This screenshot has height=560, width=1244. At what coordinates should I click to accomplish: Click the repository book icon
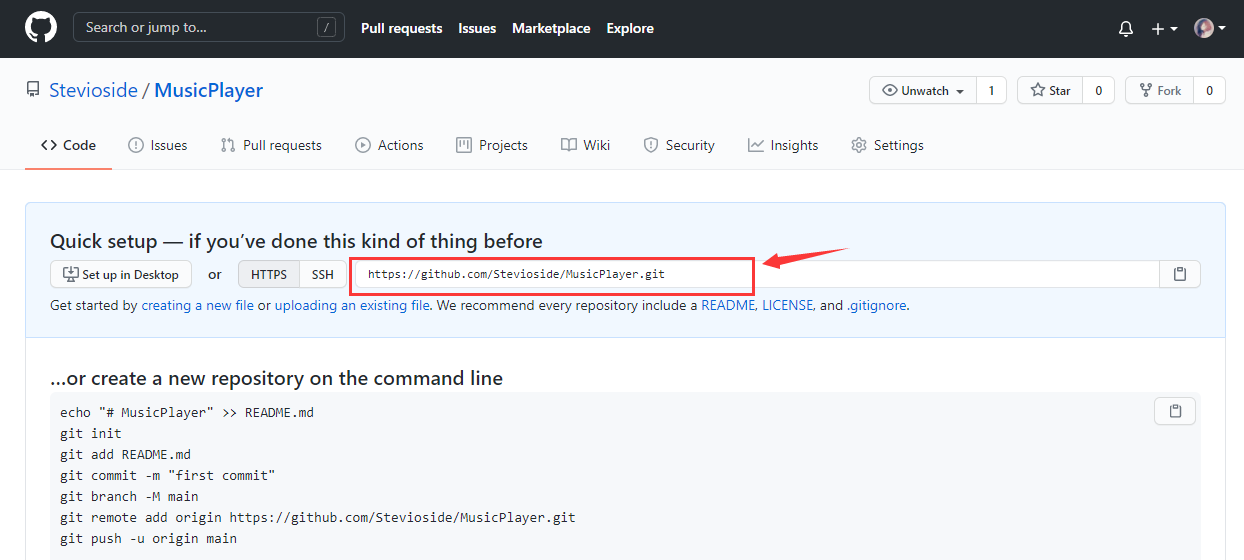(x=33, y=90)
